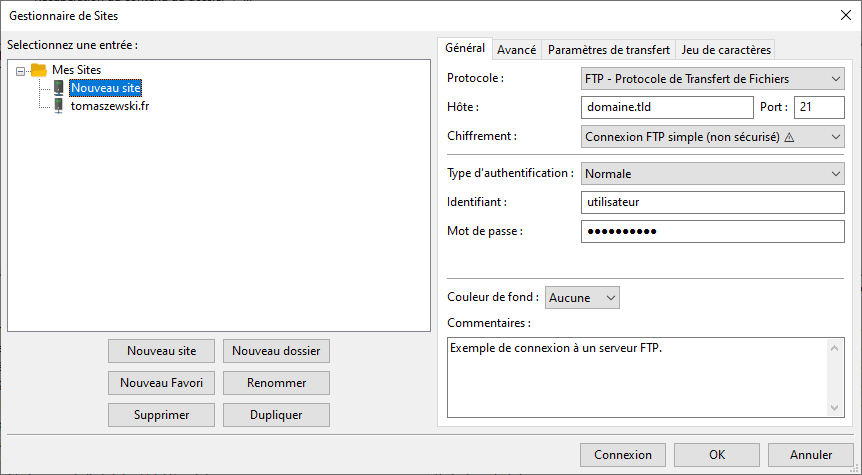Click the Nouveau site button

click(162, 351)
